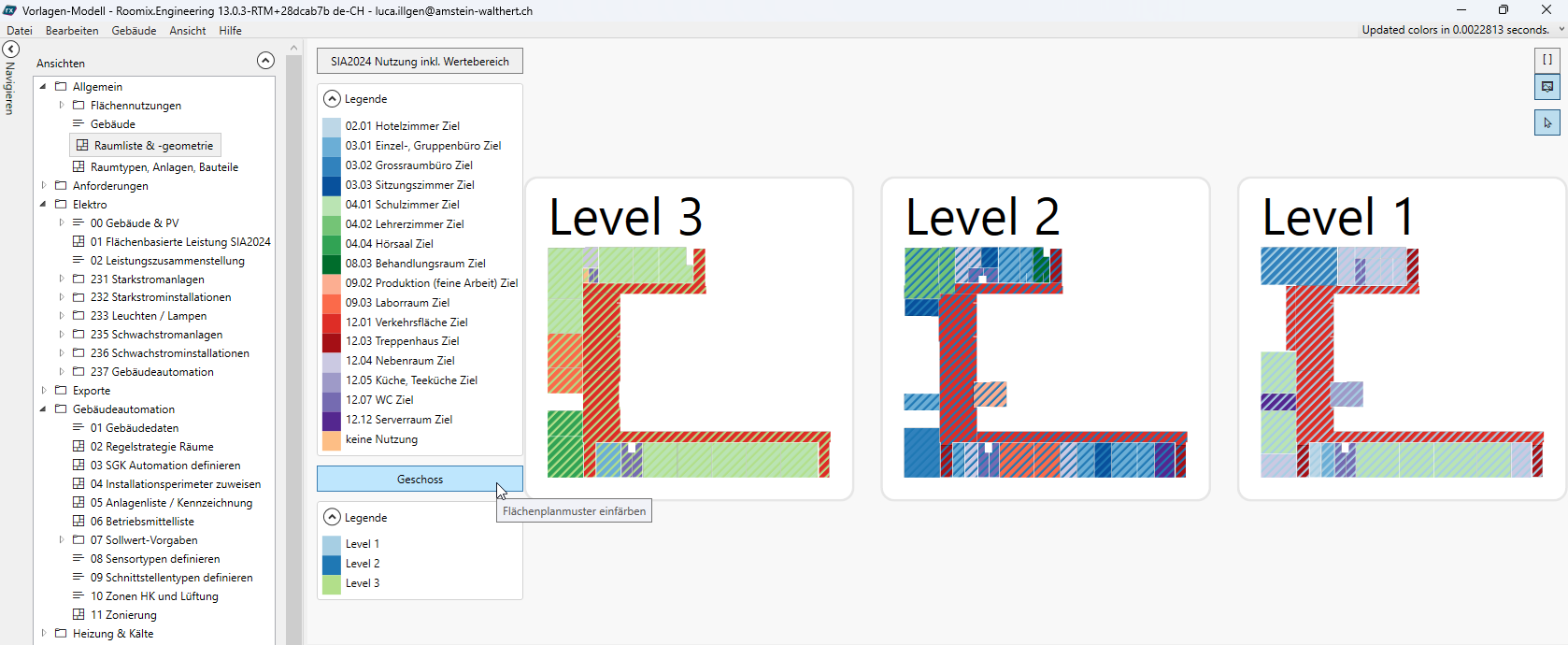
Task: Click the 08 Sensortypen definieren list icon
Action: tap(78, 559)
